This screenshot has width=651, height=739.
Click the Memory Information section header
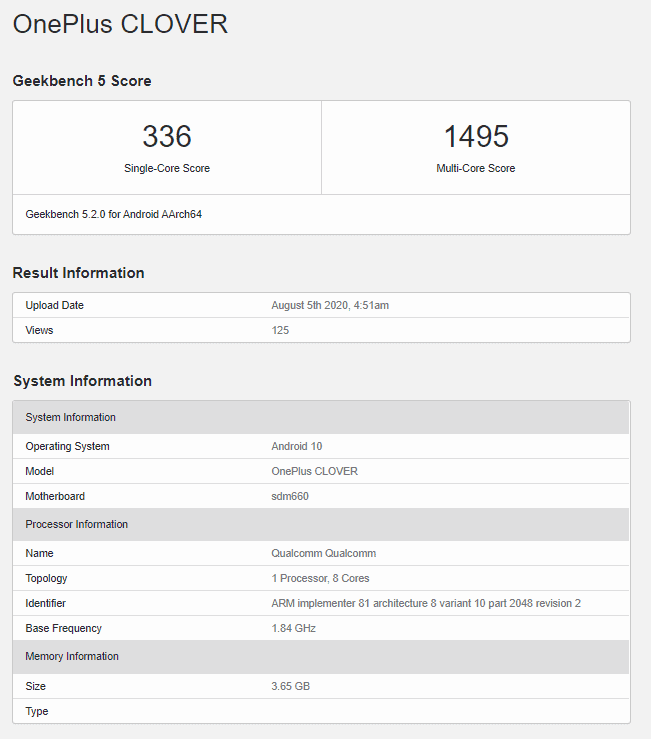(x=321, y=657)
